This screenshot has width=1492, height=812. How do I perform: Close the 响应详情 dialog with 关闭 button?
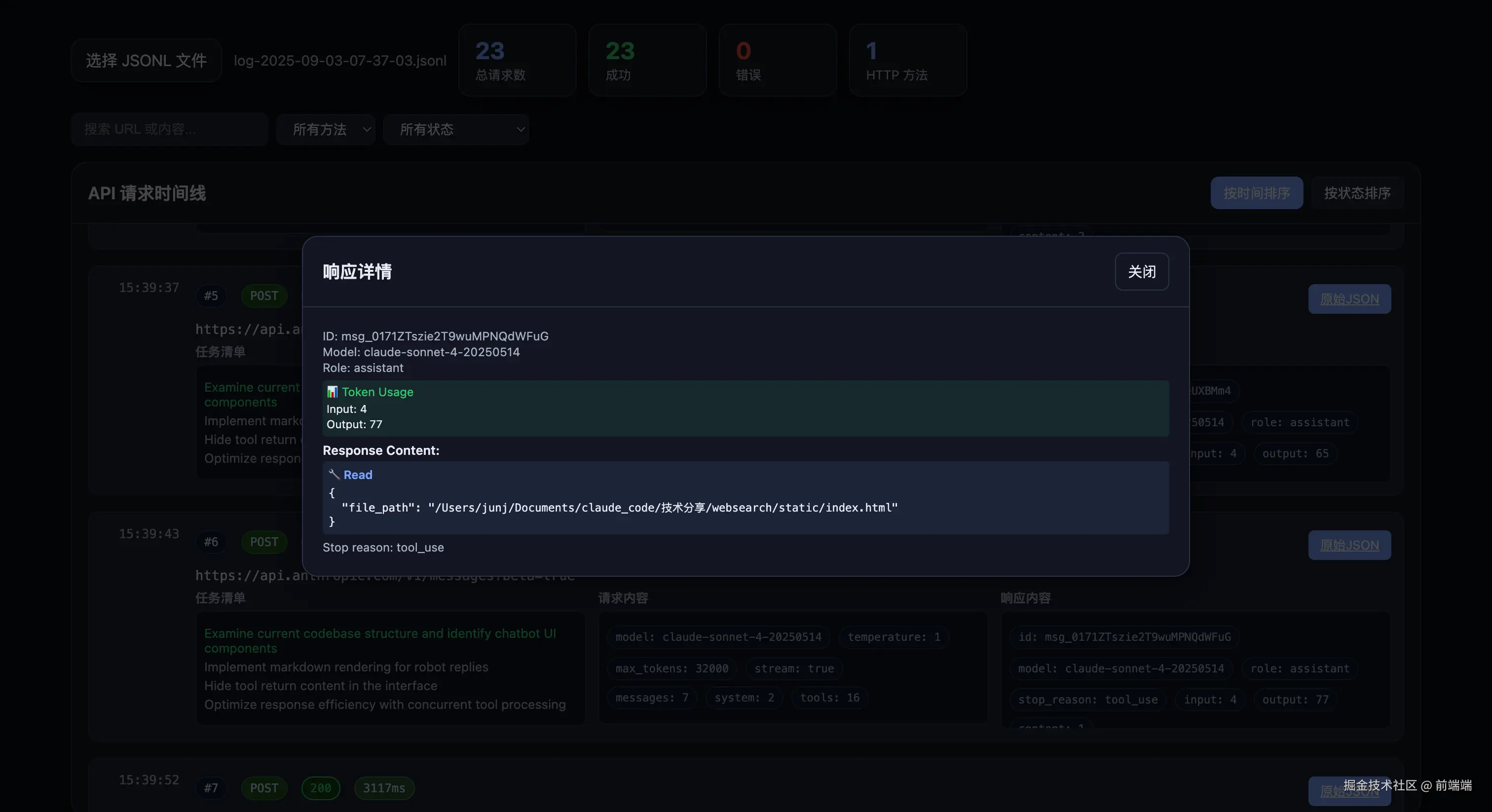click(x=1142, y=272)
